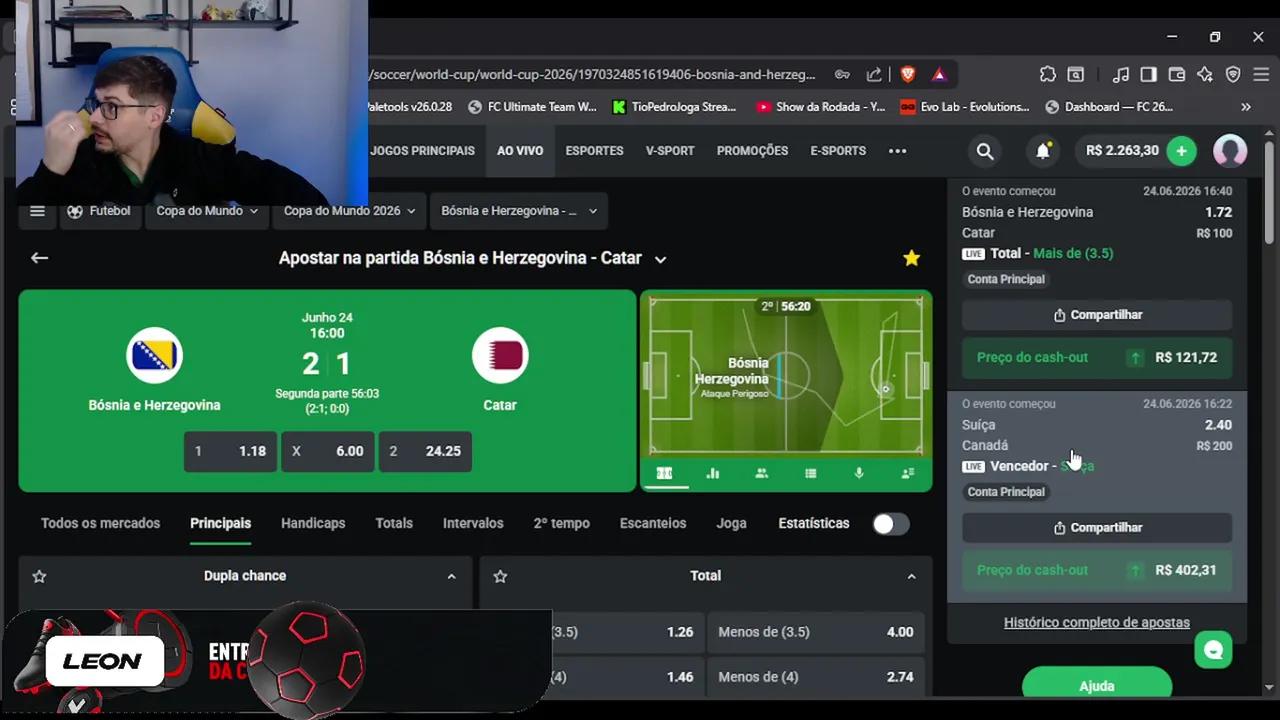Open the browser extensions puzzle icon
This screenshot has height=720, width=1280.
[x=1047, y=74]
